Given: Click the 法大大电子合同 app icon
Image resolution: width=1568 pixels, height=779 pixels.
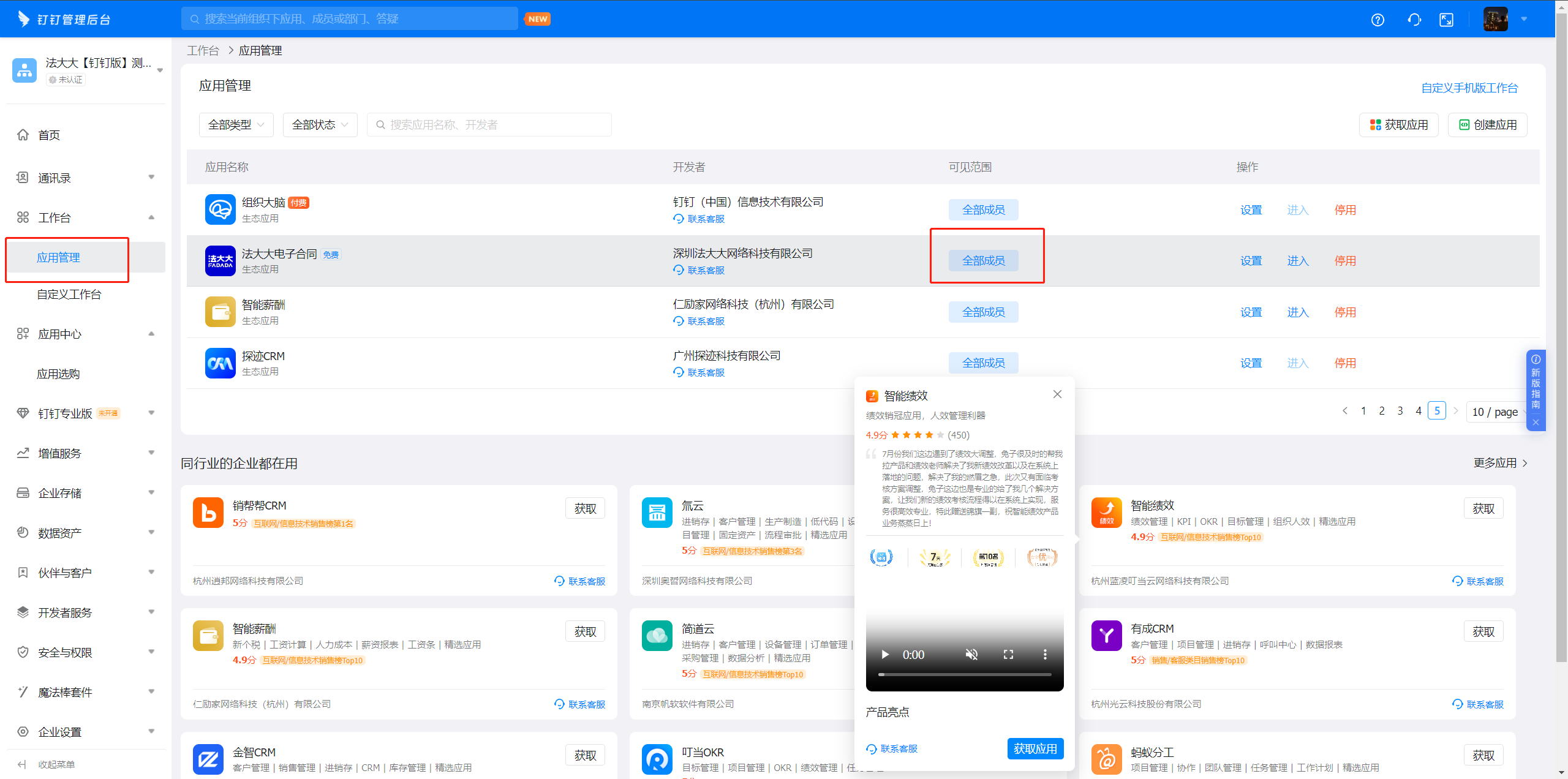Looking at the screenshot, I should (220, 261).
